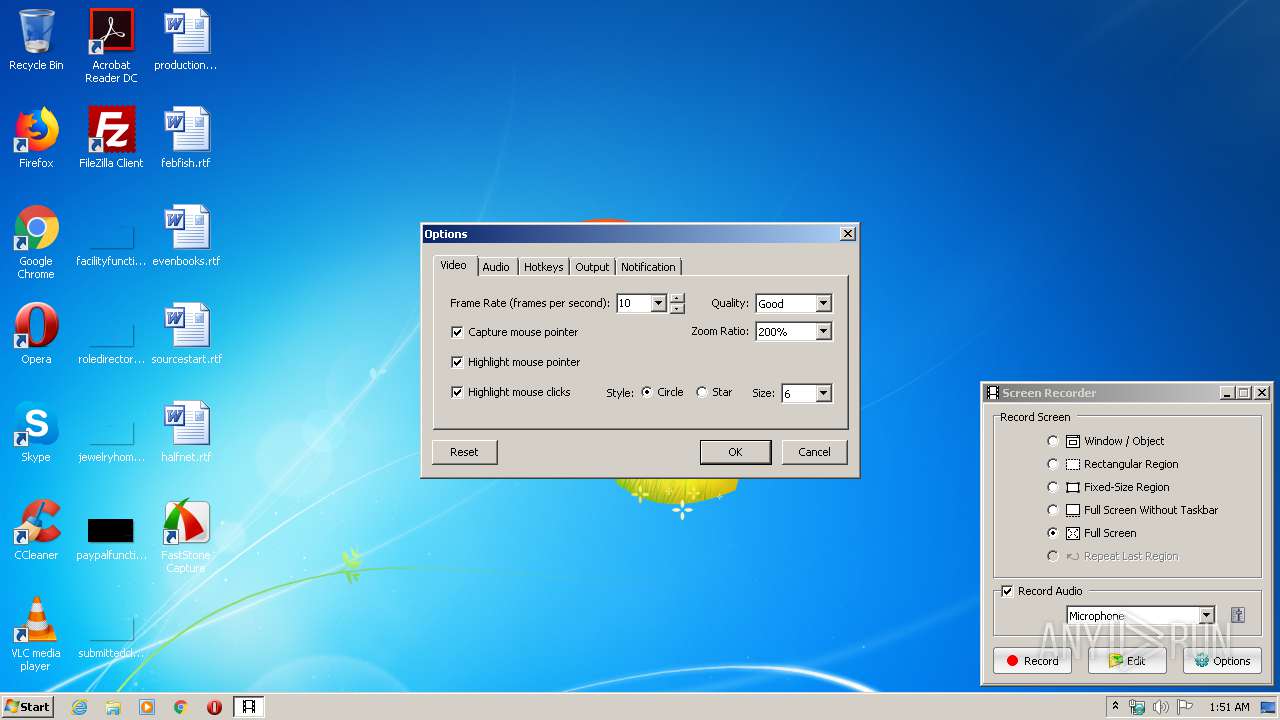Open media player taskbar icon
This screenshot has height=720, width=1280.
pos(147,707)
